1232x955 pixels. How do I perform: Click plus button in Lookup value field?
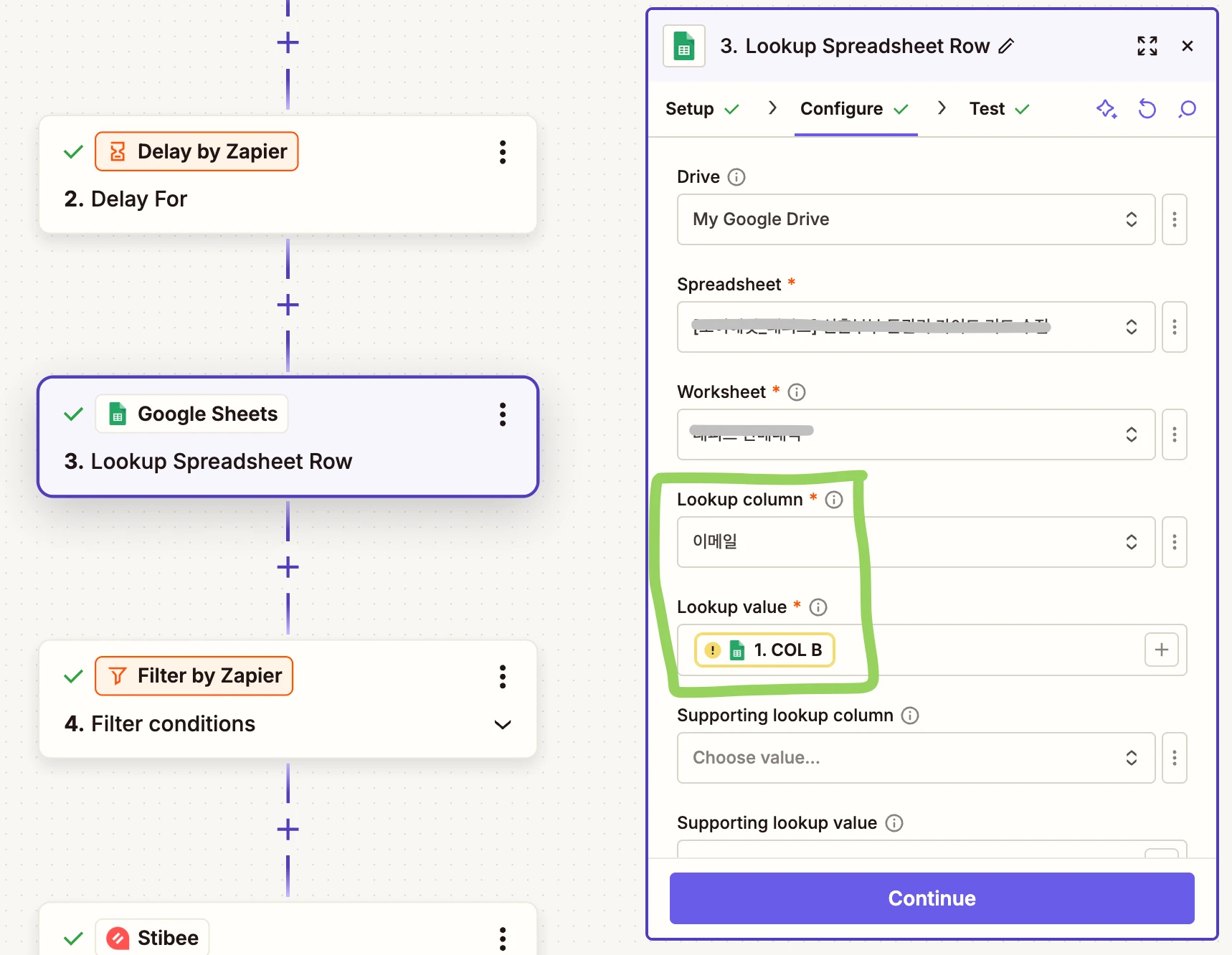1161,650
